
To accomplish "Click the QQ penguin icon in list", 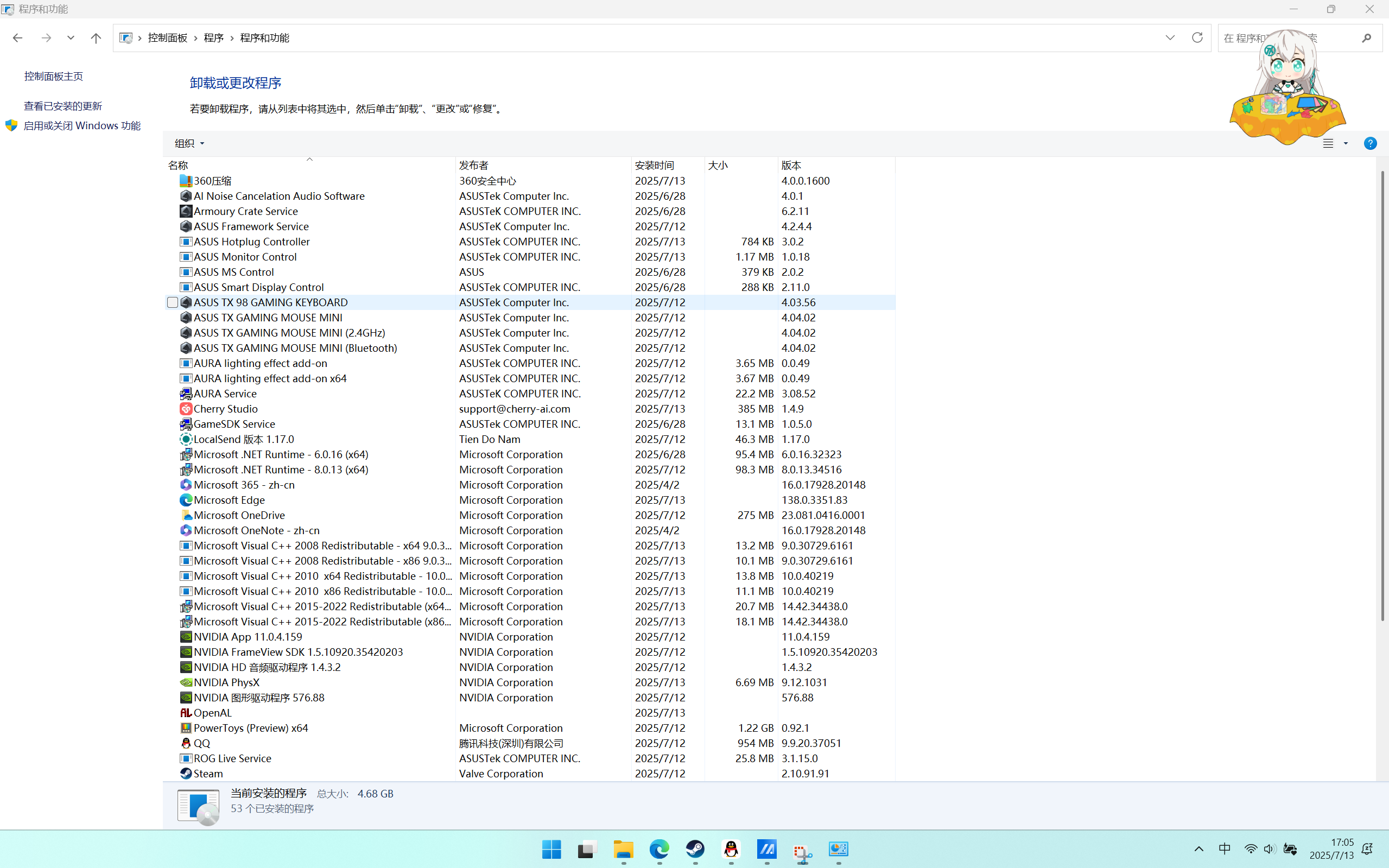I will (x=186, y=743).
